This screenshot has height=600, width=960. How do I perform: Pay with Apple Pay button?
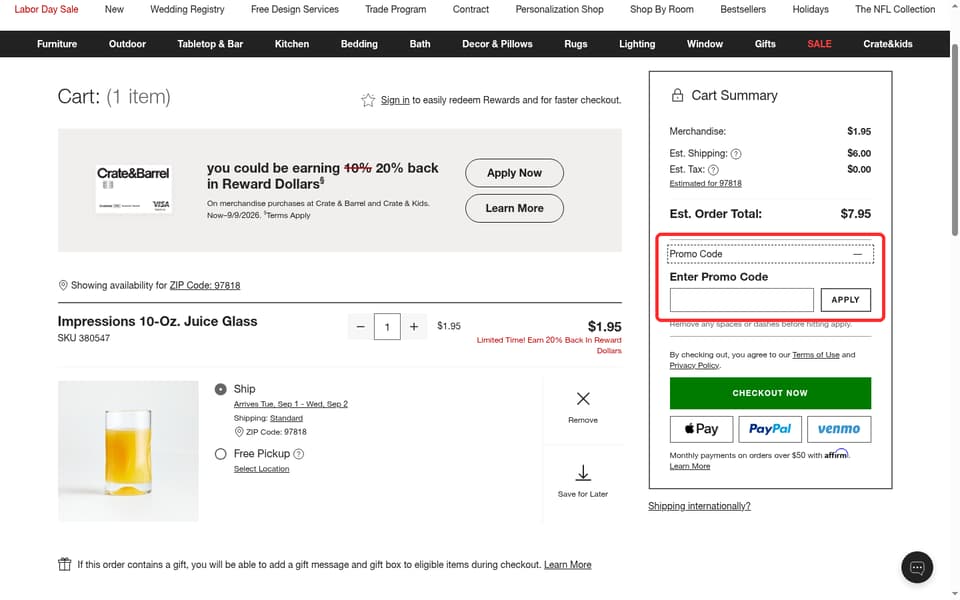click(701, 429)
